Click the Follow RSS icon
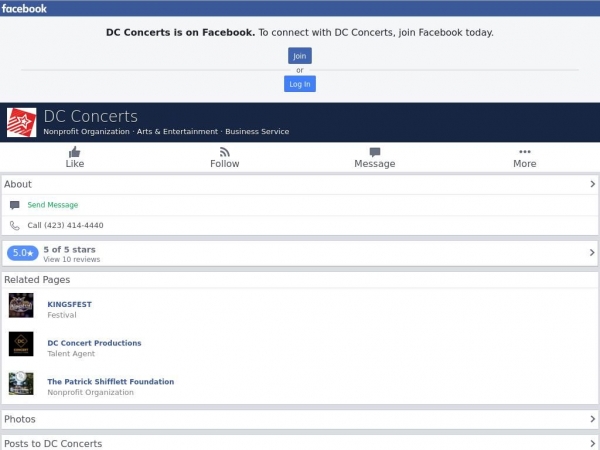The height and width of the screenshot is (450, 600). pyautogui.click(x=225, y=152)
